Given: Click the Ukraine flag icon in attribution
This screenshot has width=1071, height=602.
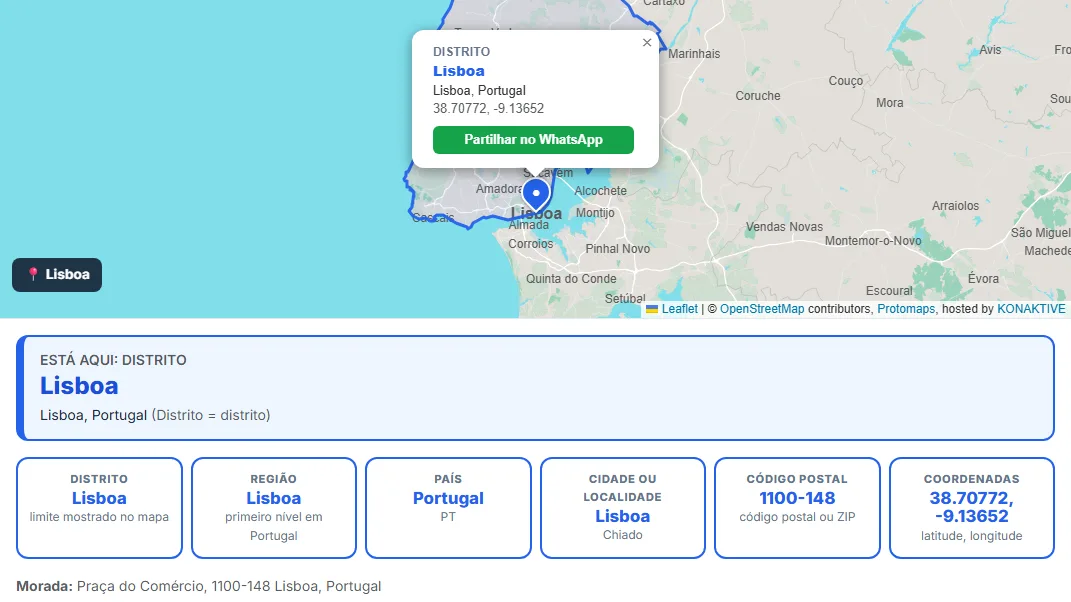Looking at the screenshot, I should point(652,310).
